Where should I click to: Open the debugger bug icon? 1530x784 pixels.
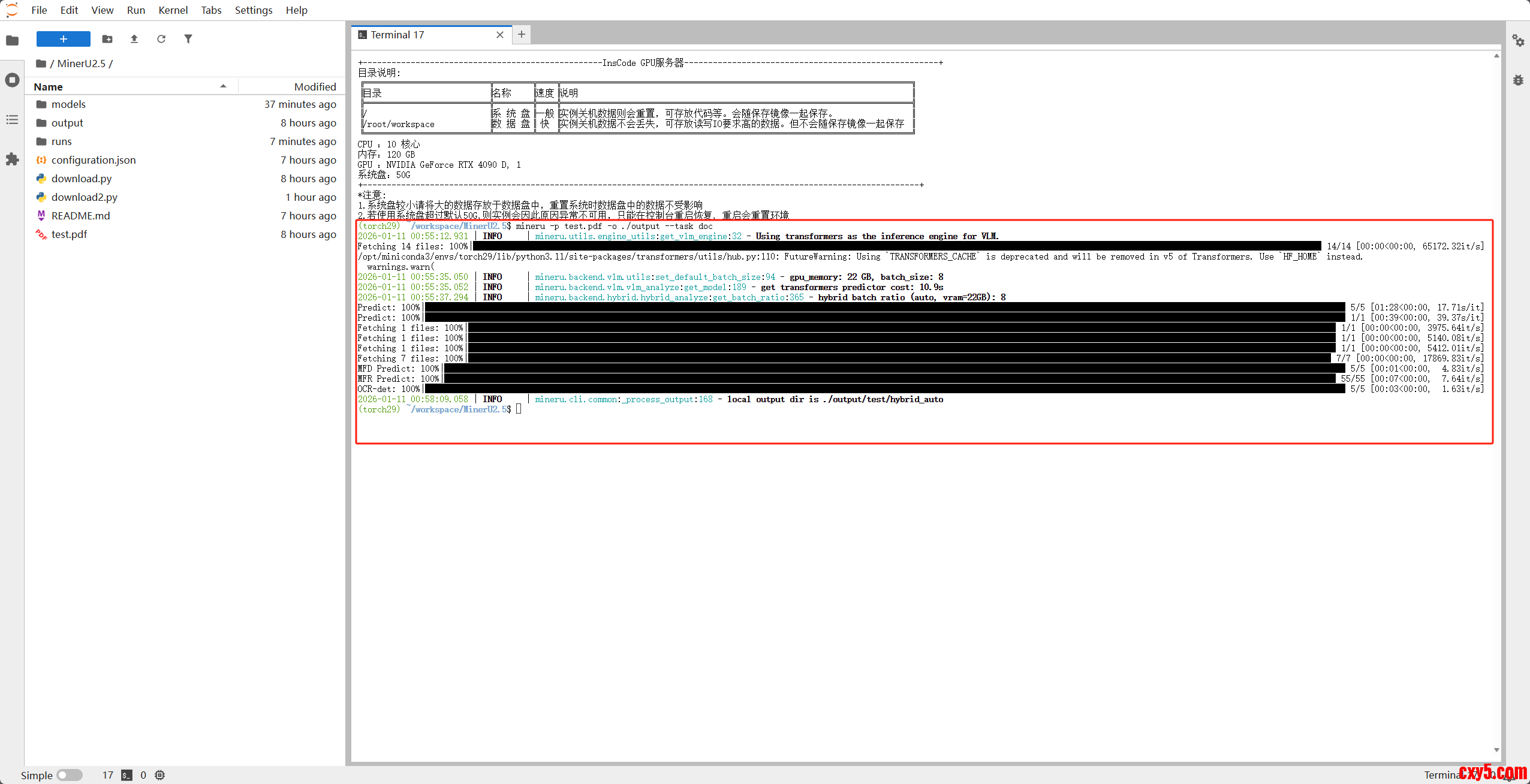pyautogui.click(x=1518, y=80)
